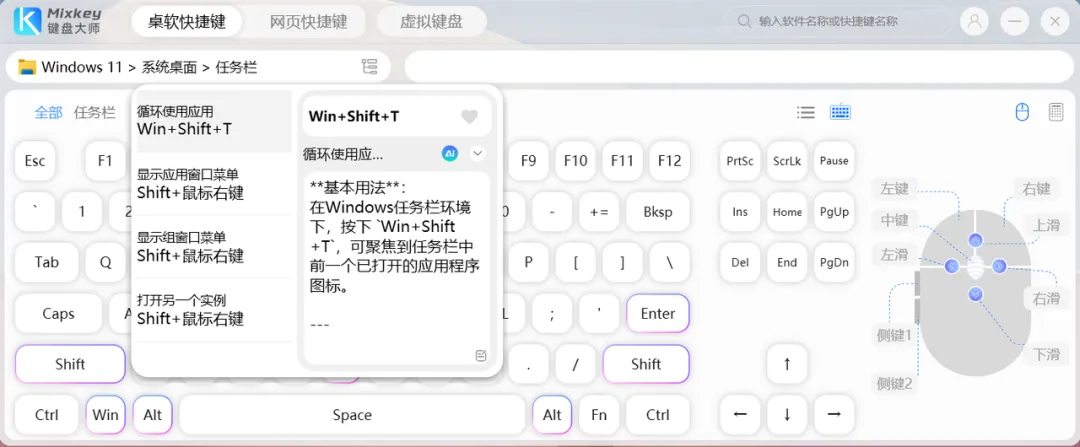Image resolution: width=1080 pixels, height=447 pixels.
Task: Click the mouse scroll-down arrow icon
Action: click(975, 295)
